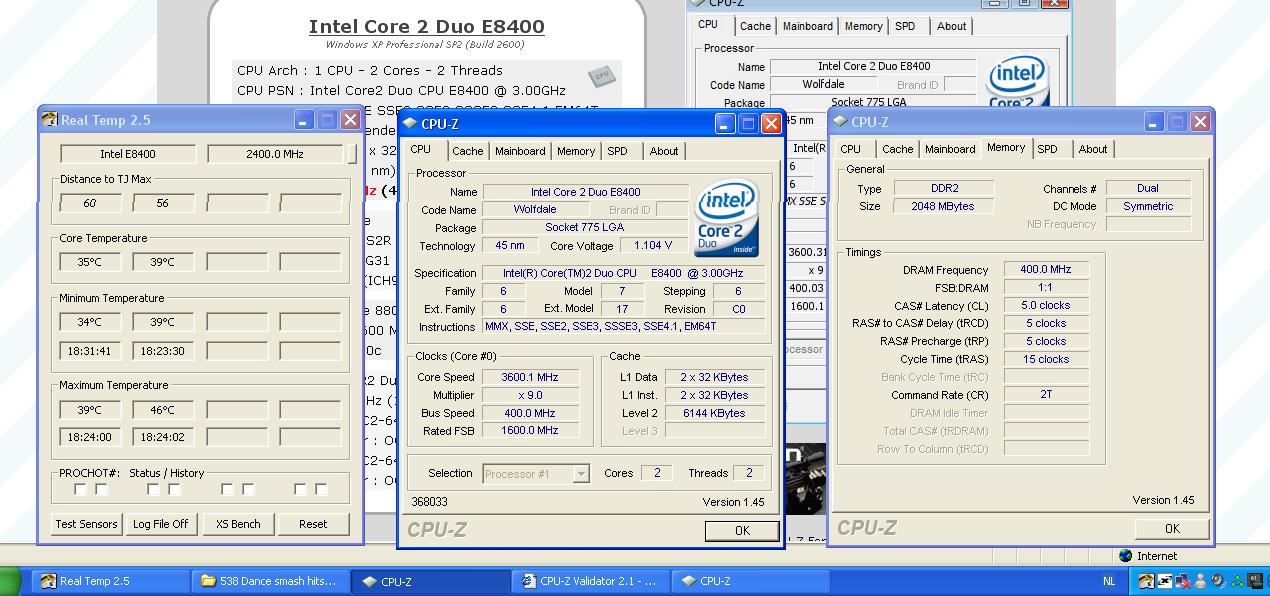
Task: Open About tab in front CPU-Z window
Action: pyautogui.click(x=664, y=151)
